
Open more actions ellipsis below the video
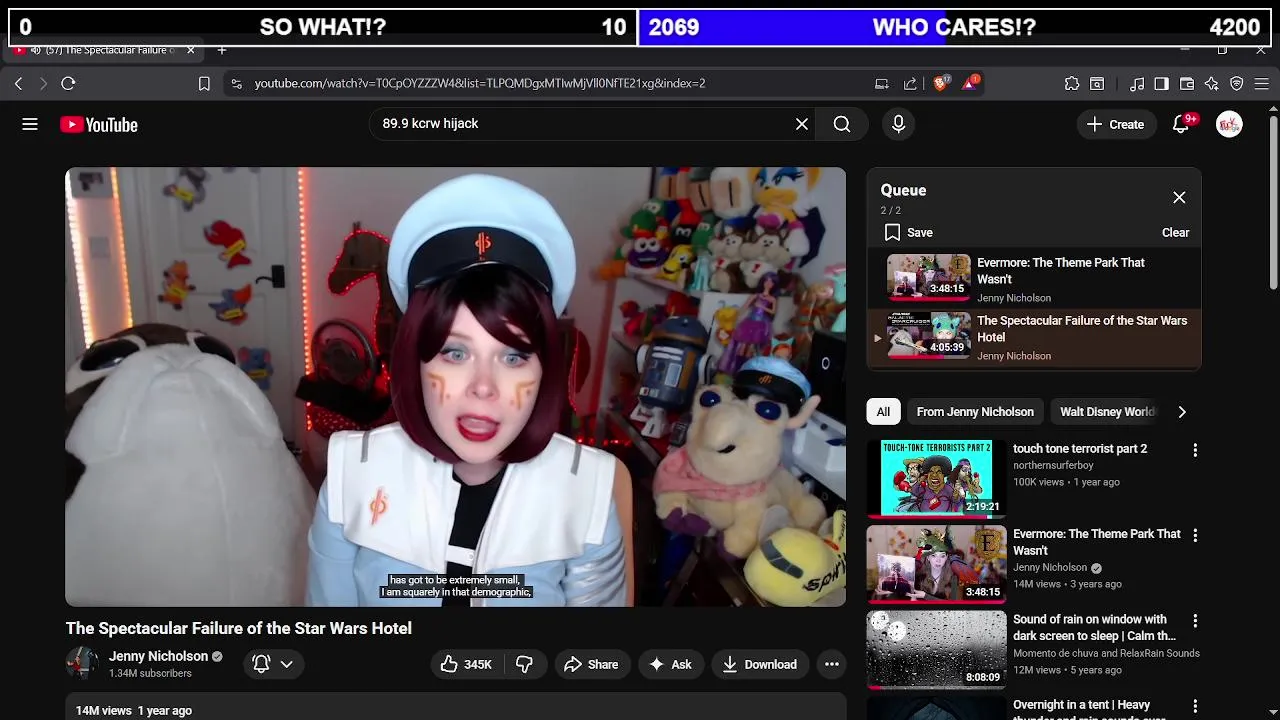pyautogui.click(x=831, y=665)
